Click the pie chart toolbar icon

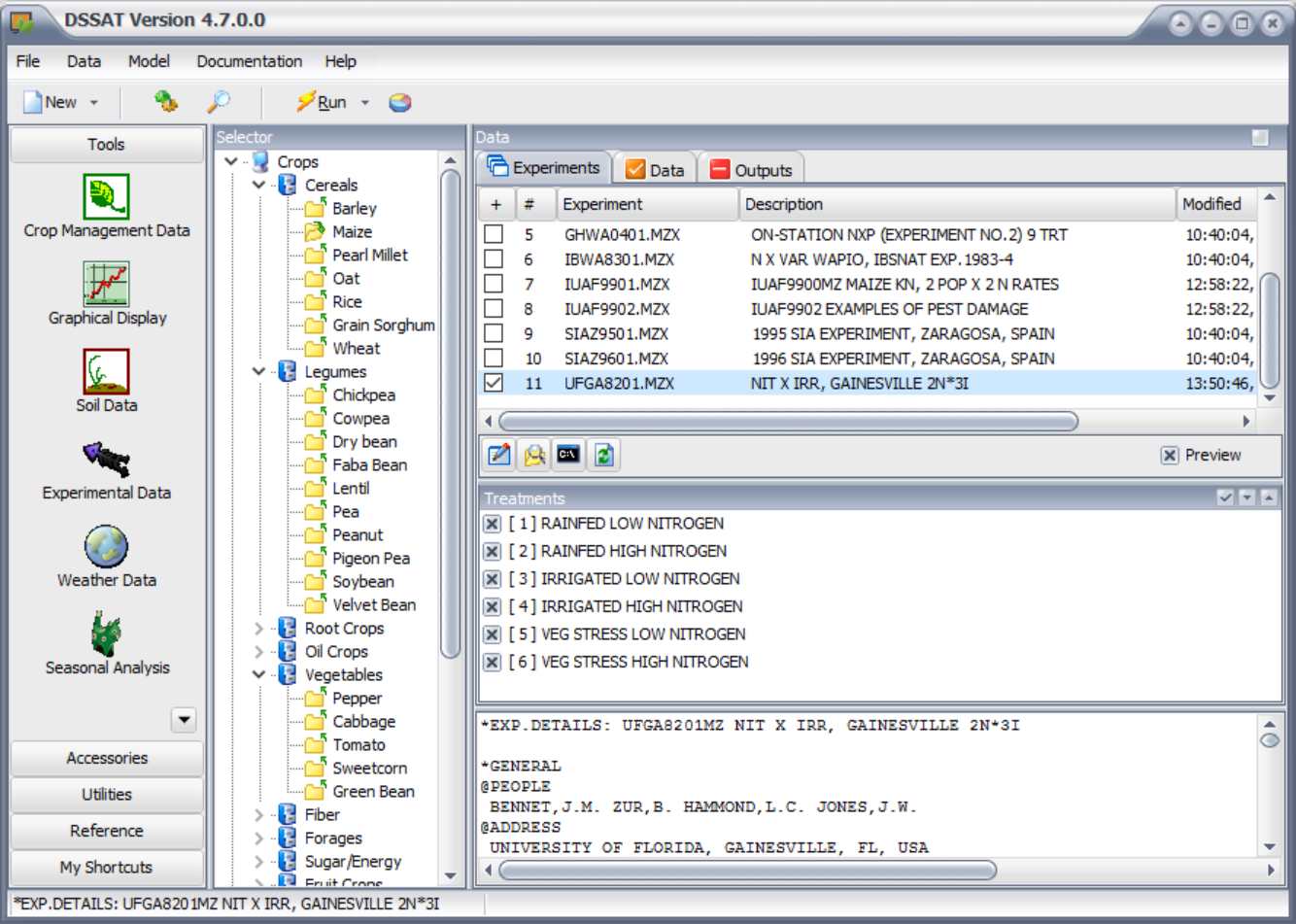pyautogui.click(x=400, y=102)
